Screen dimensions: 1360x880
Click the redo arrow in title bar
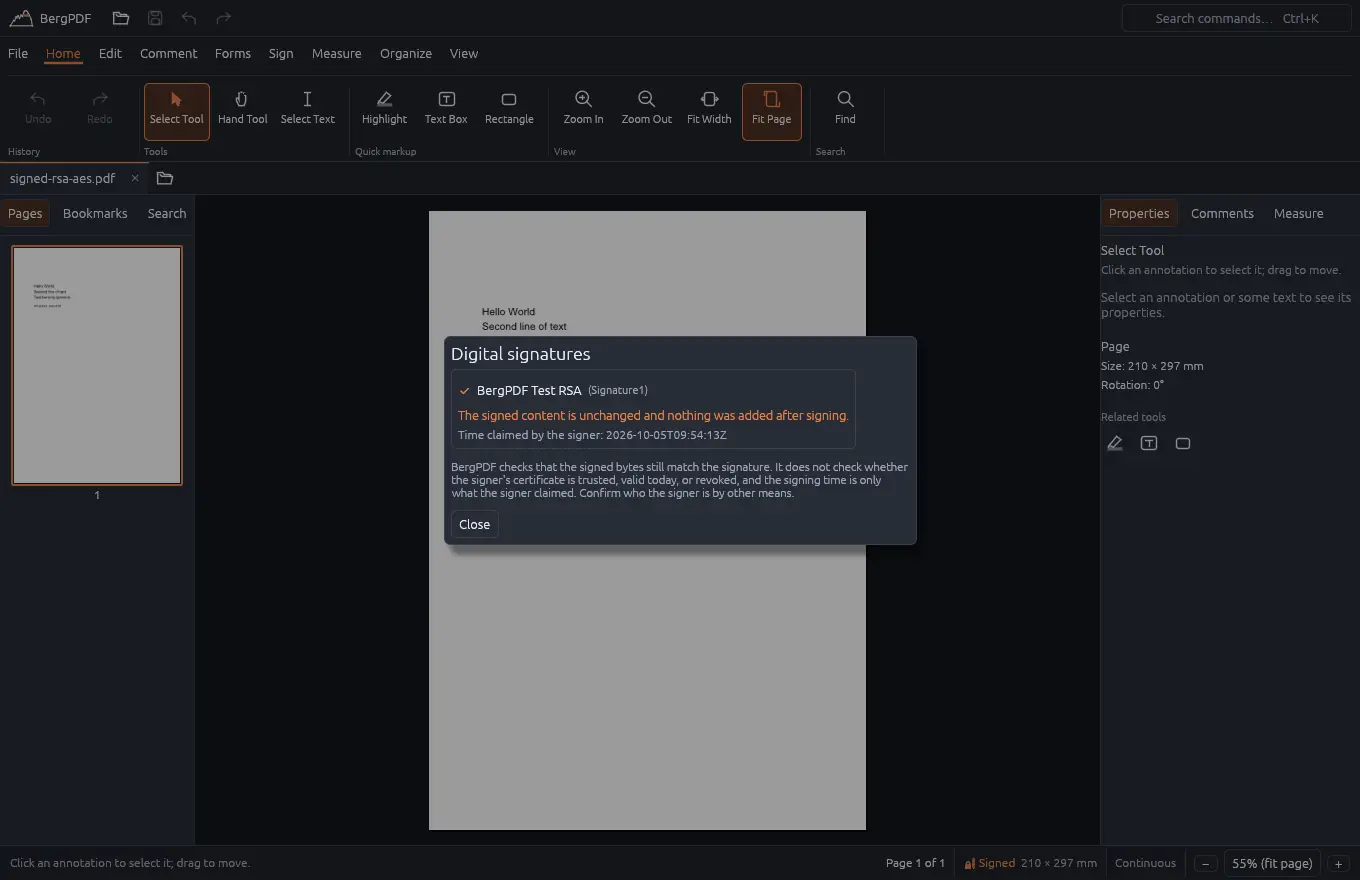tap(223, 18)
